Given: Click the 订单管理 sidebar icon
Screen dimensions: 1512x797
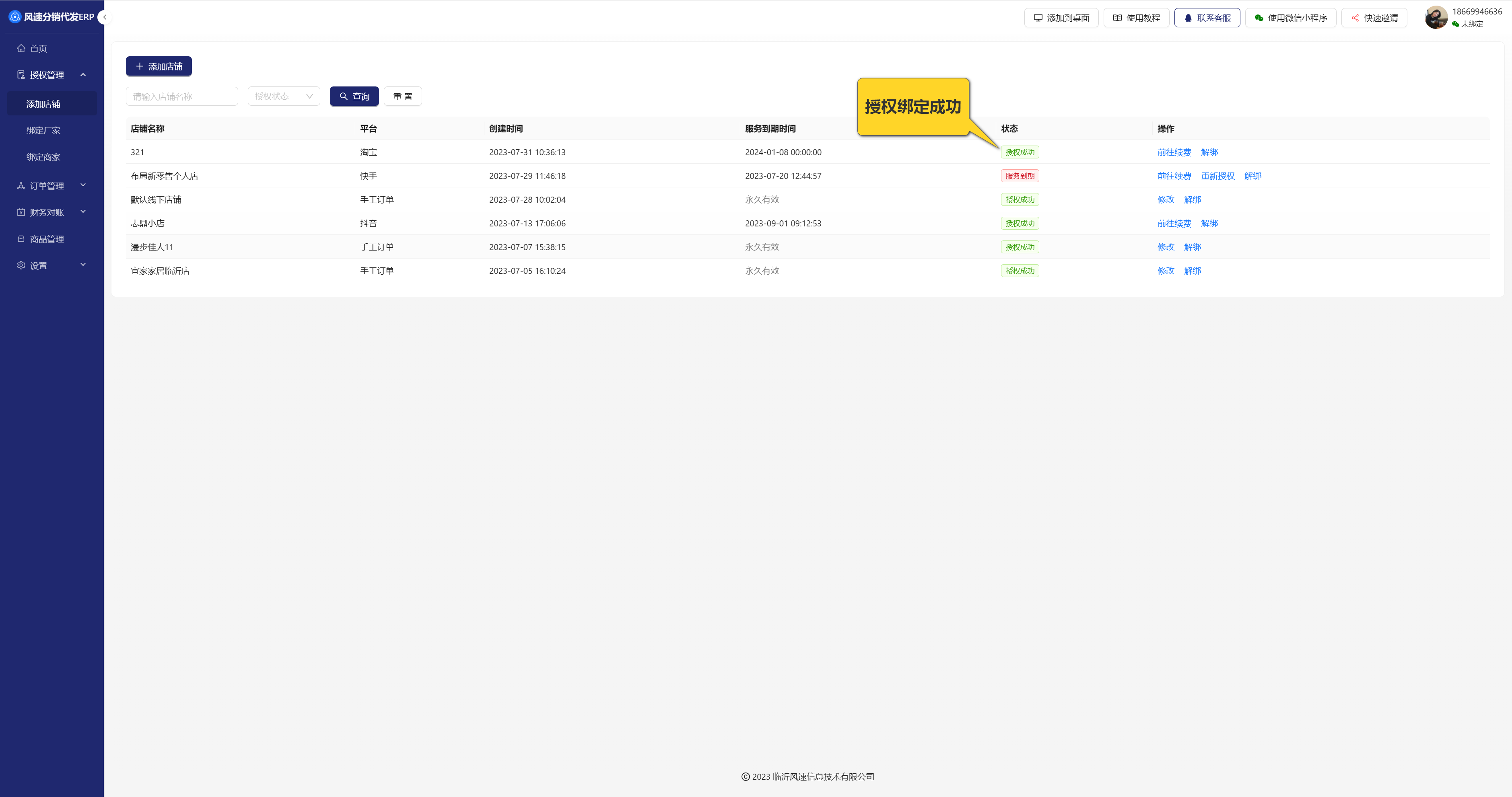Looking at the screenshot, I should point(21,186).
